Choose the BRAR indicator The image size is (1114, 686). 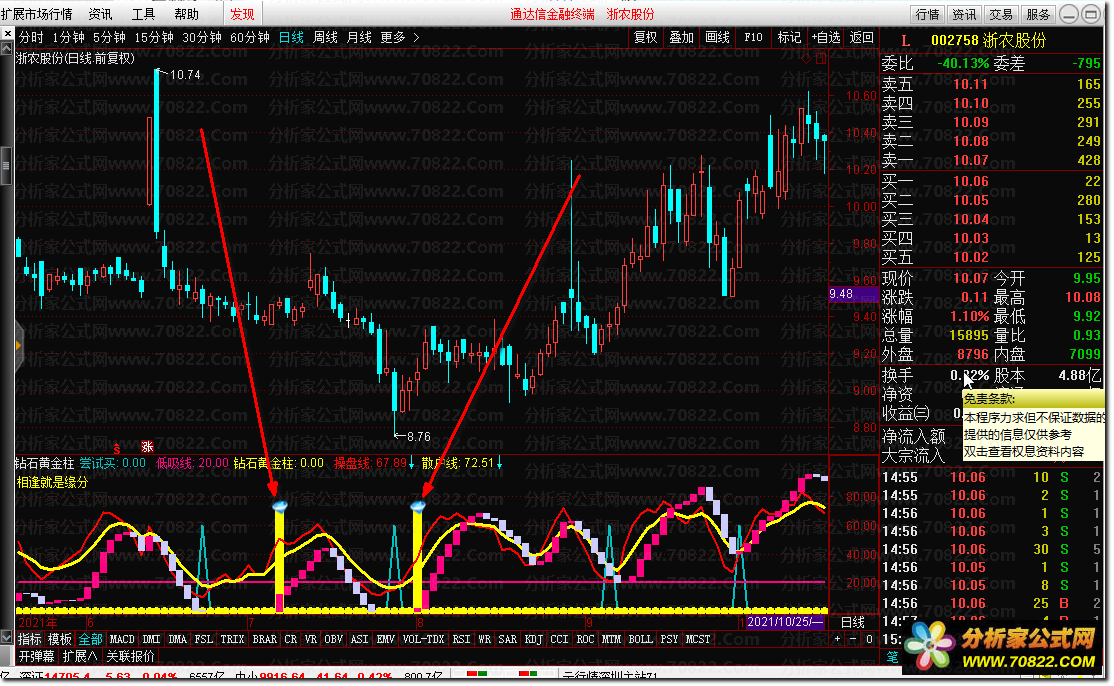(264, 639)
